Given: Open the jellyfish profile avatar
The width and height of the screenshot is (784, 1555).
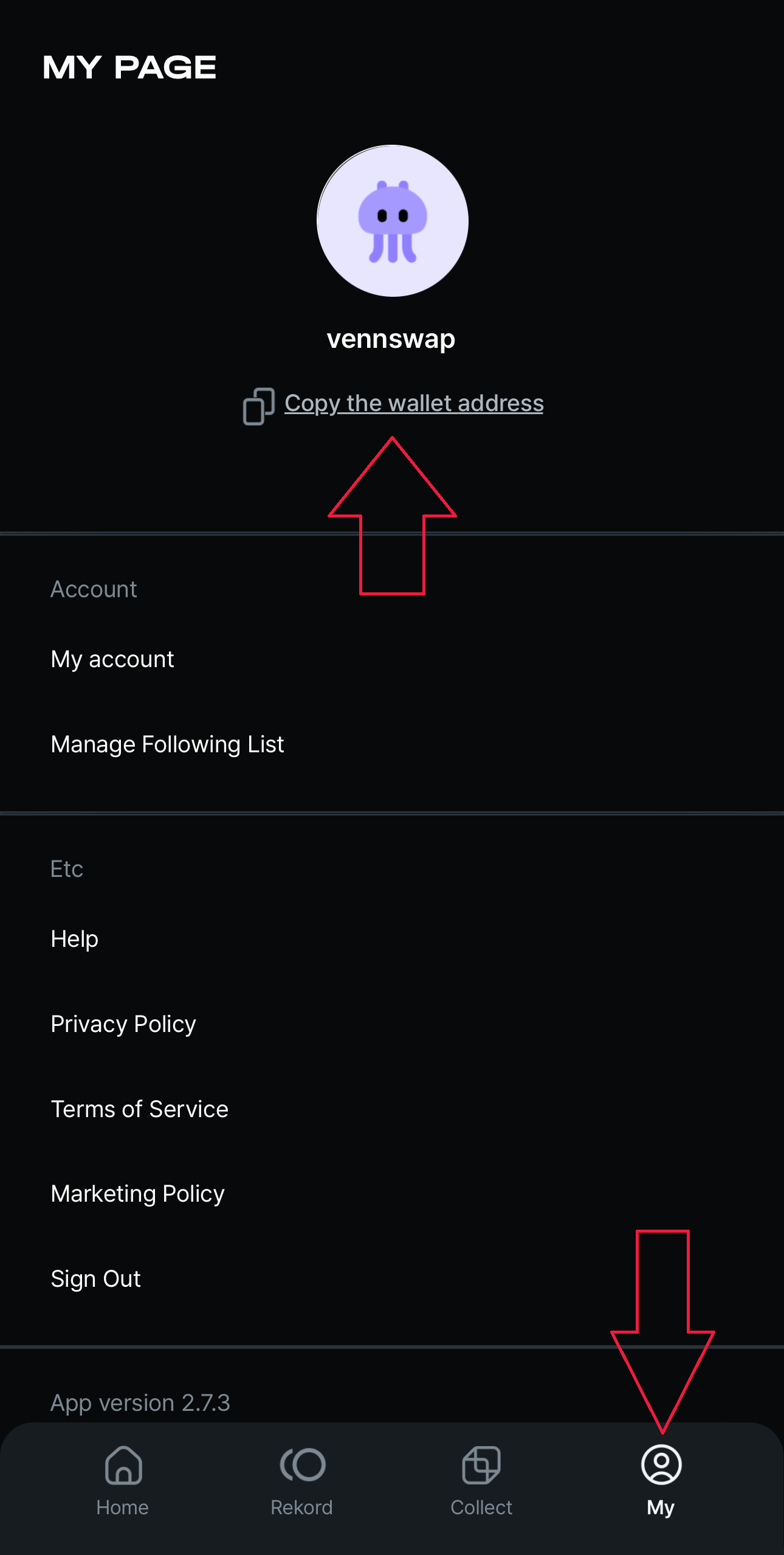Looking at the screenshot, I should [x=393, y=221].
